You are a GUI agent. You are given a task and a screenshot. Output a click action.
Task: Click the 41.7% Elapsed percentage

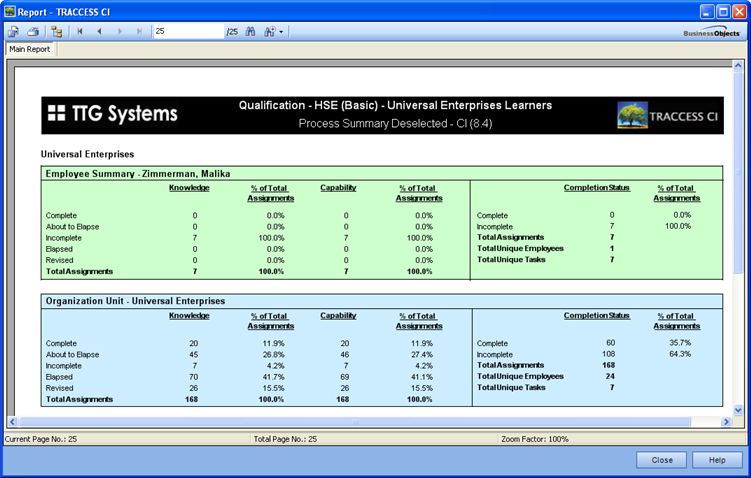[273, 377]
